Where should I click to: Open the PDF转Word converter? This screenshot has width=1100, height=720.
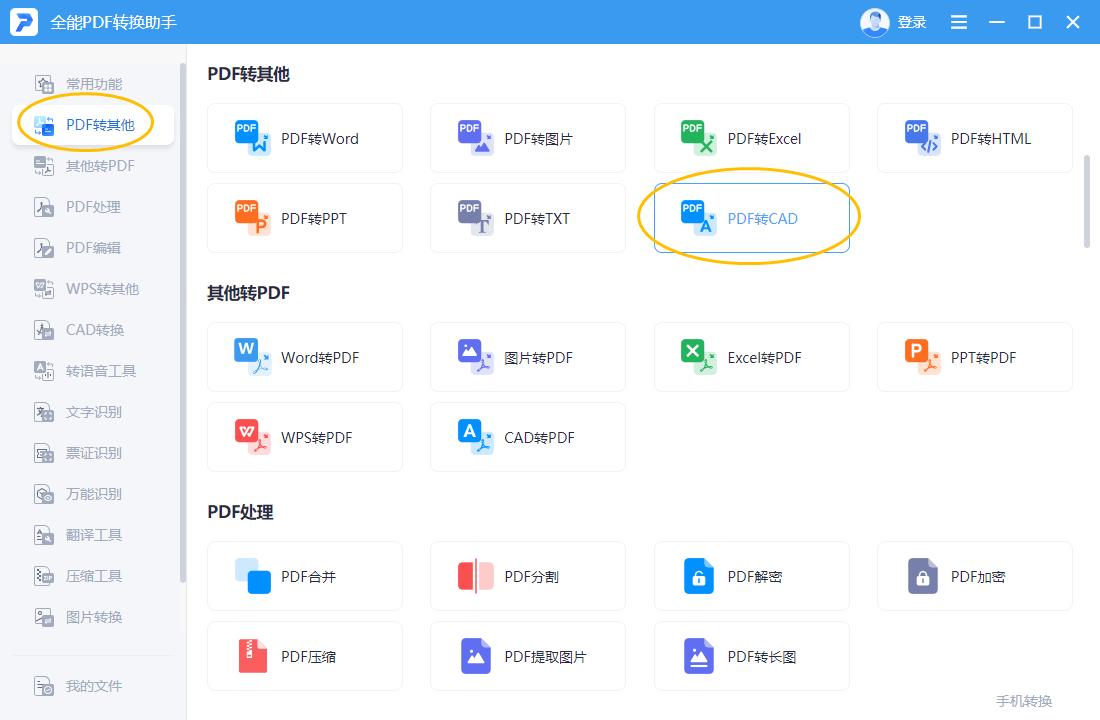[x=304, y=138]
